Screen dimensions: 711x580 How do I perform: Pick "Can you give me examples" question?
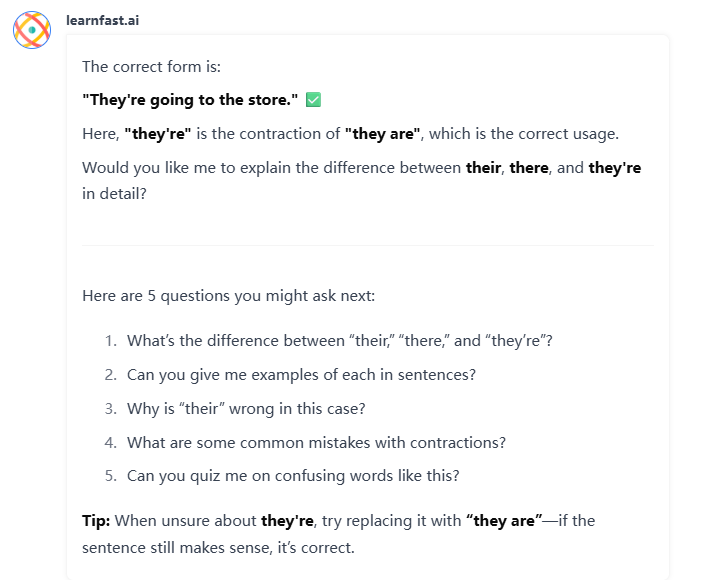[x=301, y=374]
